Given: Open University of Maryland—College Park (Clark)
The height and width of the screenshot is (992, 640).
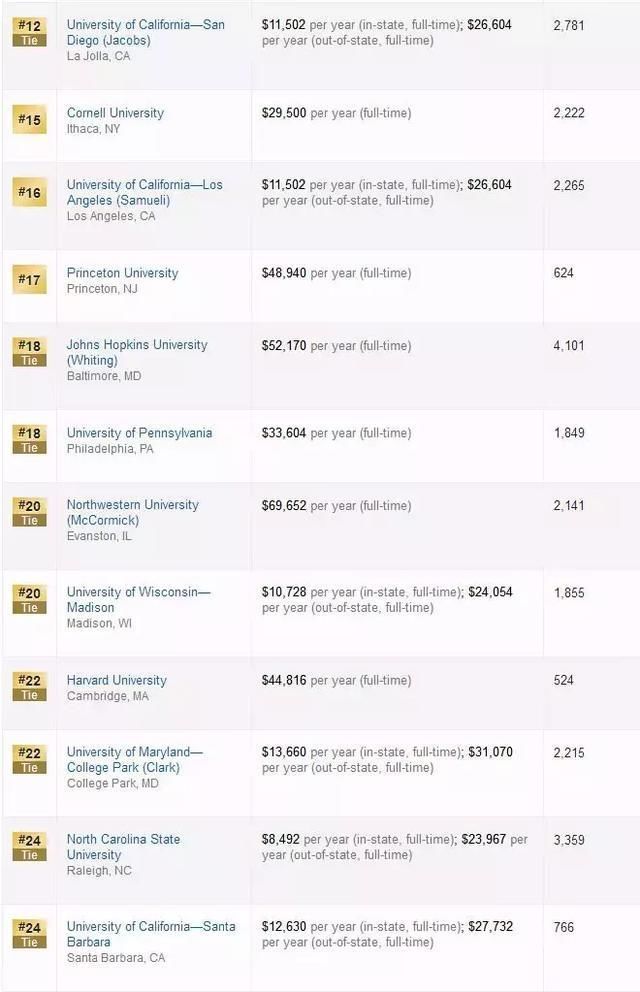Looking at the screenshot, I should tap(134, 759).
